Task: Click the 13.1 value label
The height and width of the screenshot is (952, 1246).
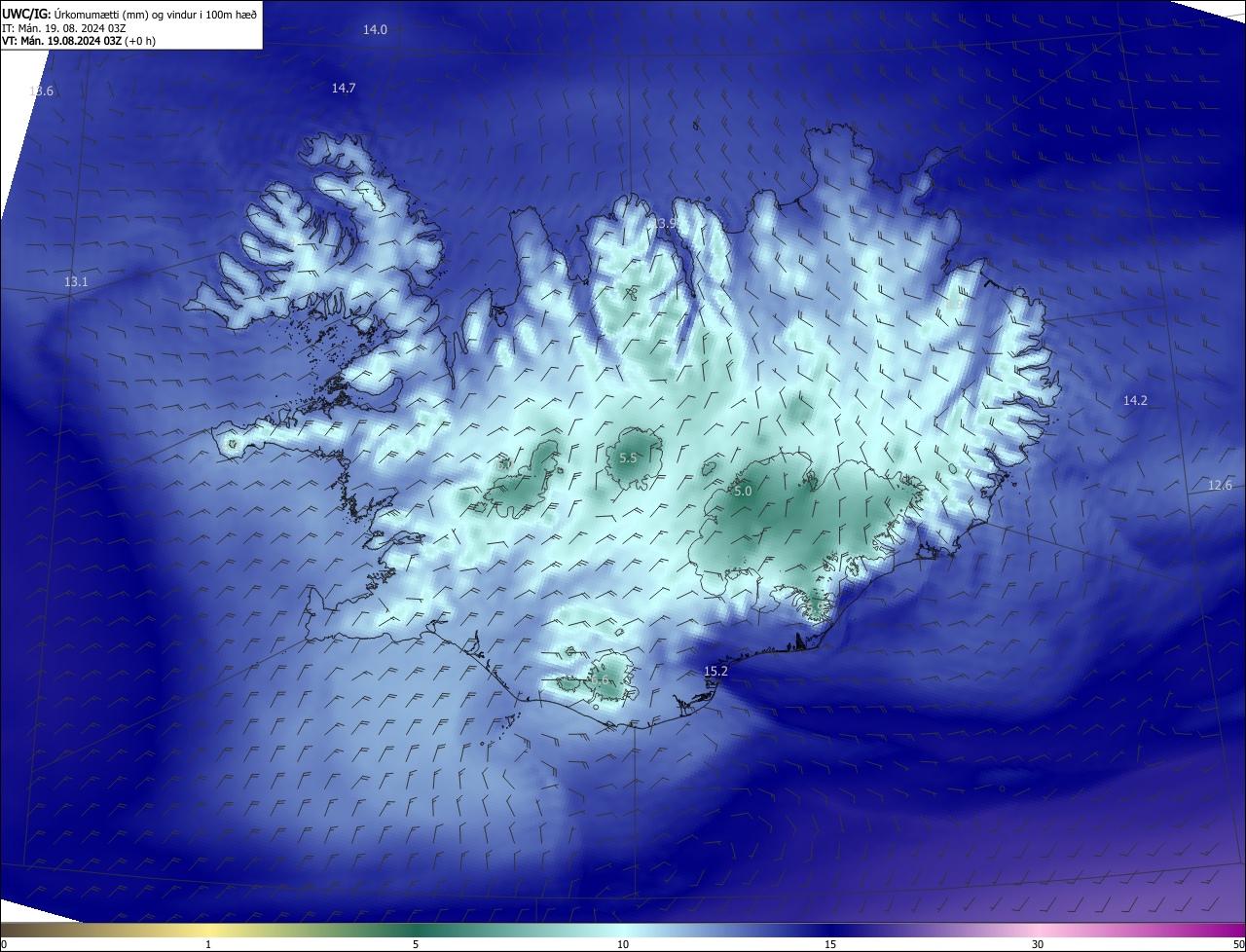Action: click(76, 282)
